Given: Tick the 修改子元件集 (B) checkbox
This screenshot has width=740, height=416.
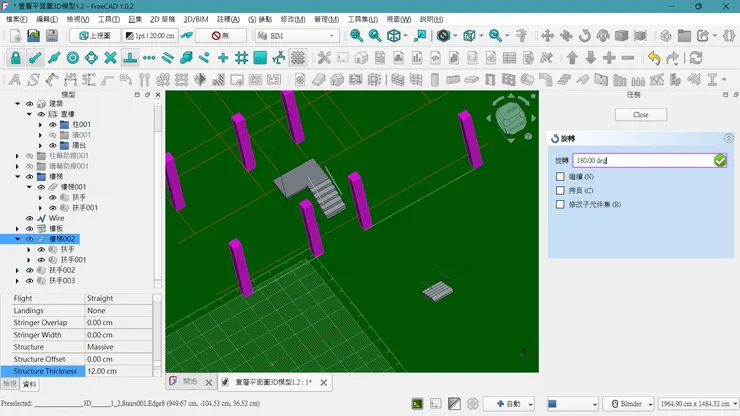Looking at the screenshot, I should coord(560,204).
